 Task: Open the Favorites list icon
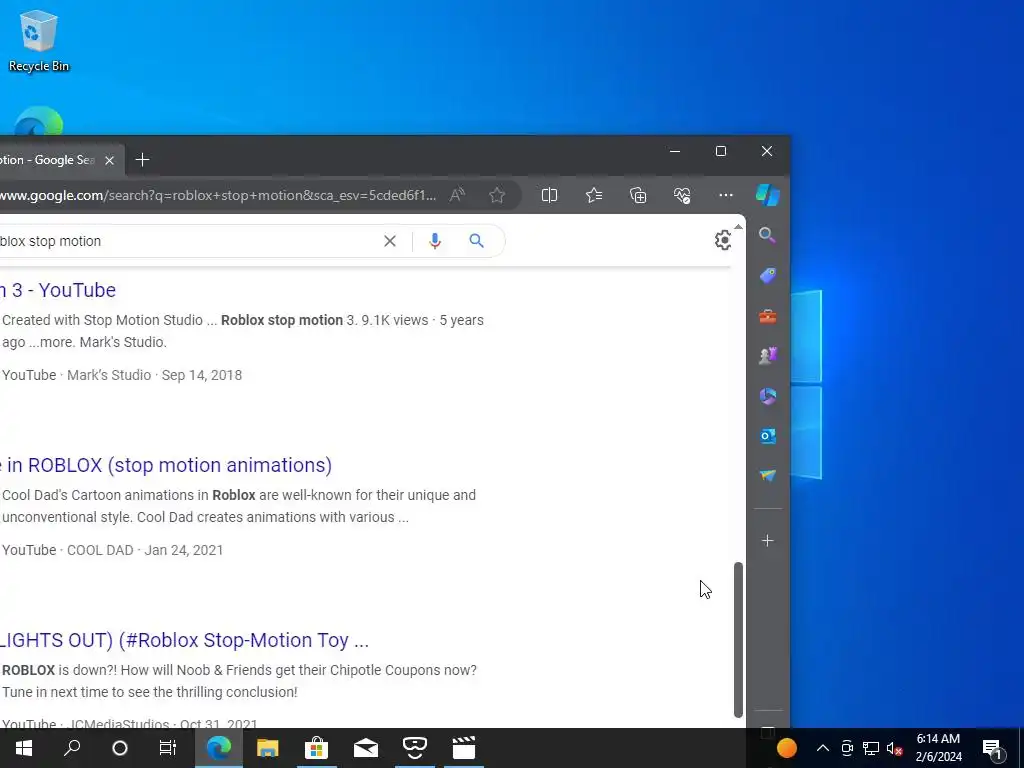click(594, 195)
